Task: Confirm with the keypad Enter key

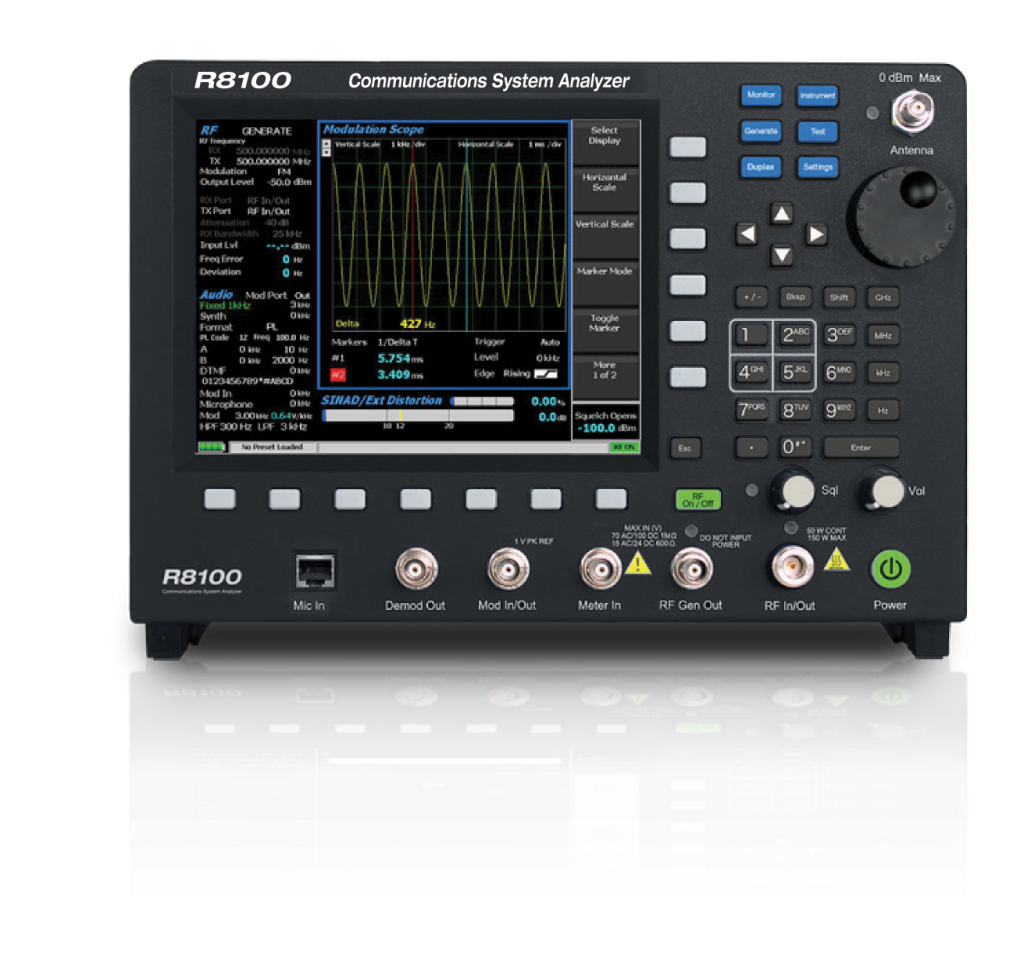Action: (861, 448)
